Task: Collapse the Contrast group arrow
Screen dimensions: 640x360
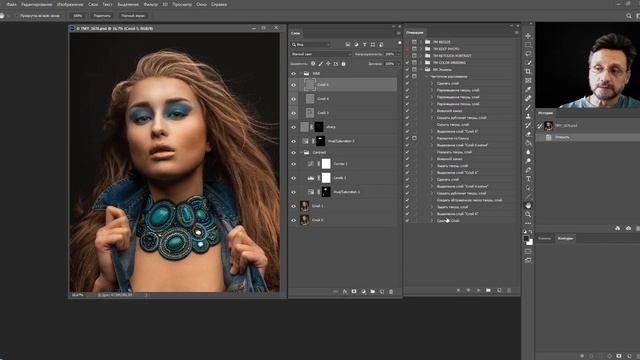Action: pyautogui.click(x=301, y=153)
